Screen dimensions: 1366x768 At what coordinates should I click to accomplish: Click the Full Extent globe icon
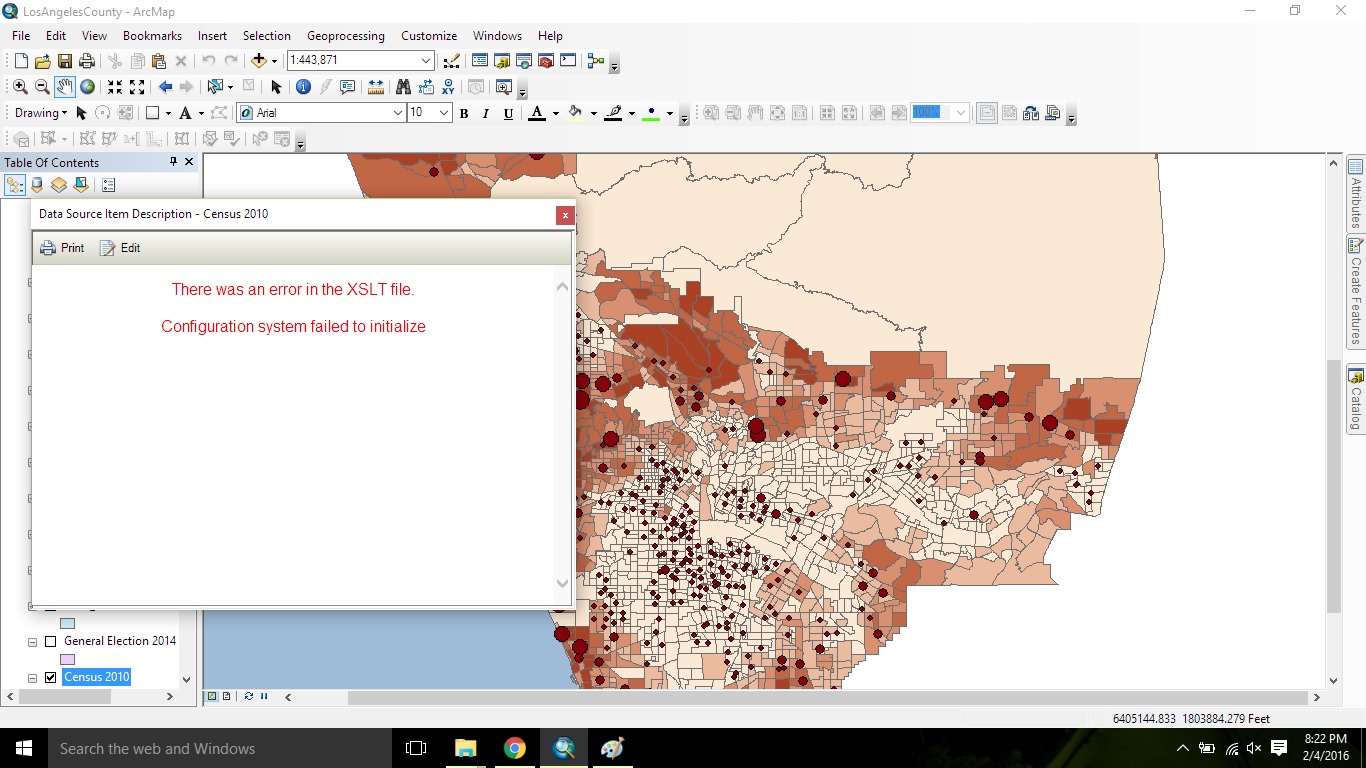[88, 87]
